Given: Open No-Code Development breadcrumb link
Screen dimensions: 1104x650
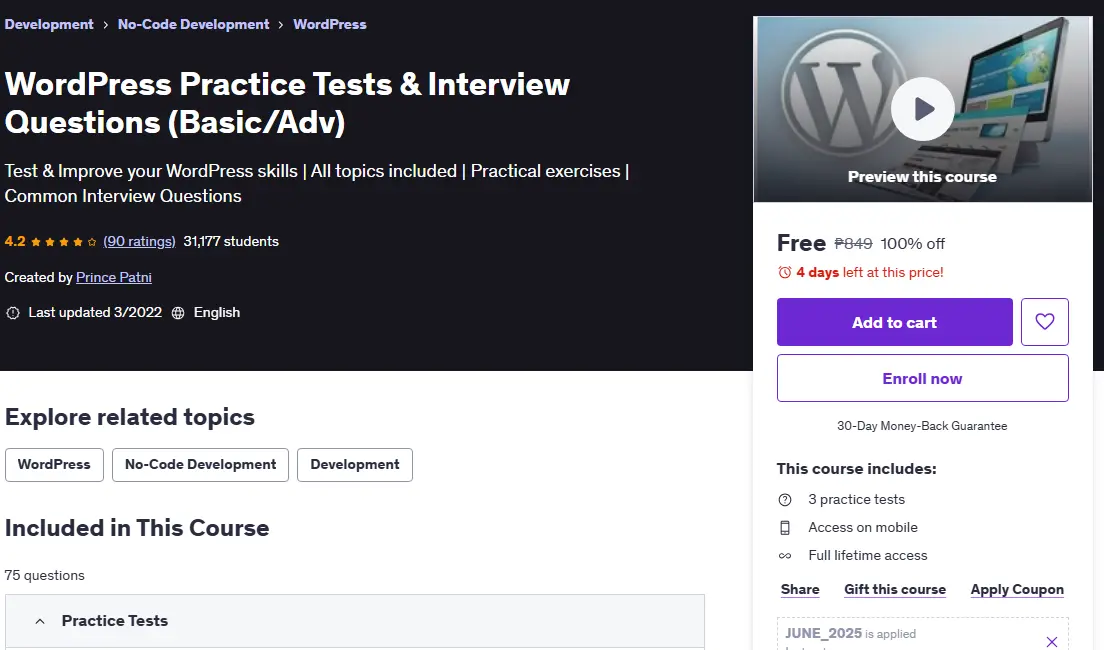Looking at the screenshot, I should pyautogui.click(x=194, y=24).
